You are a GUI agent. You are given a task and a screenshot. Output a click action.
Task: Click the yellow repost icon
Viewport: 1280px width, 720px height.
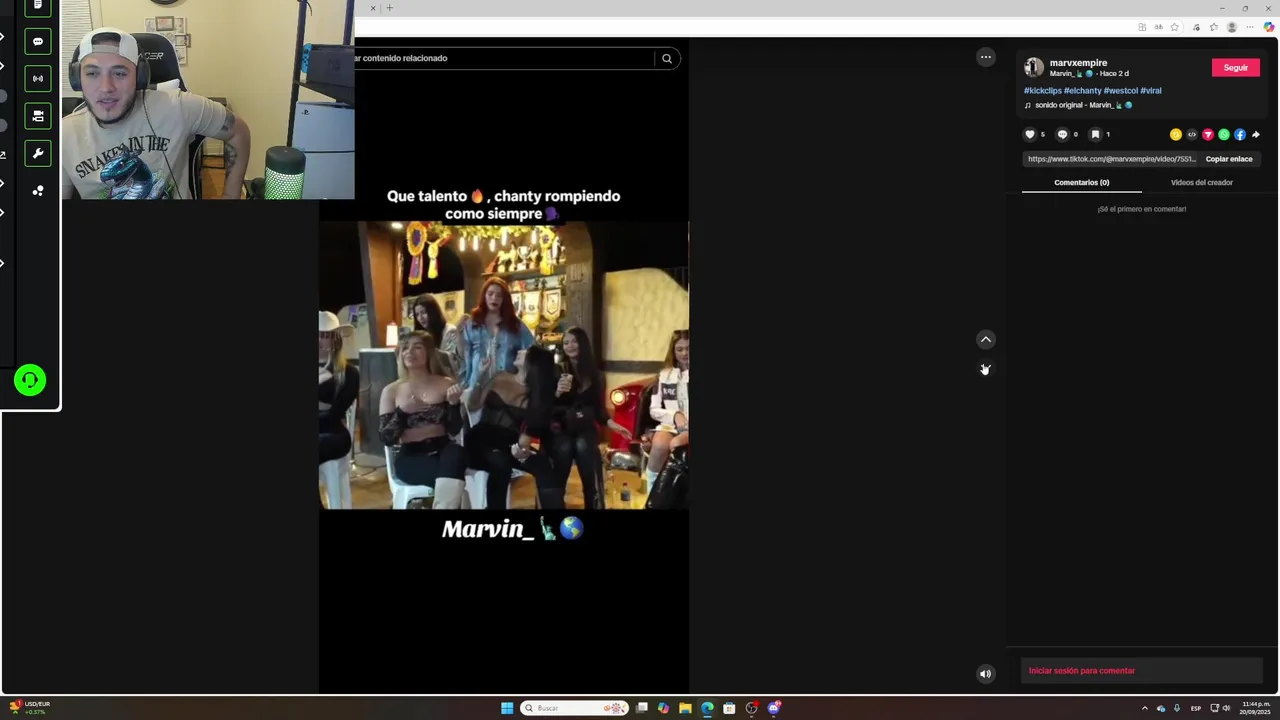click(x=1176, y=134)
